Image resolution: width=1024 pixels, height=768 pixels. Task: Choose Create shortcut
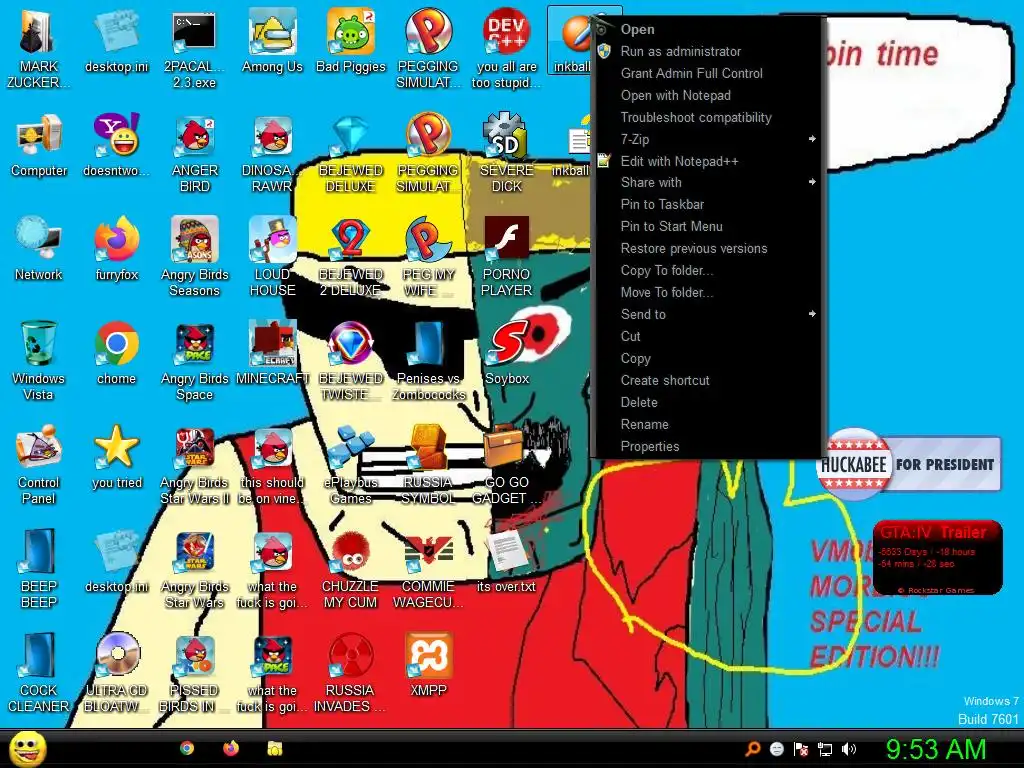[x=707, y=380]
